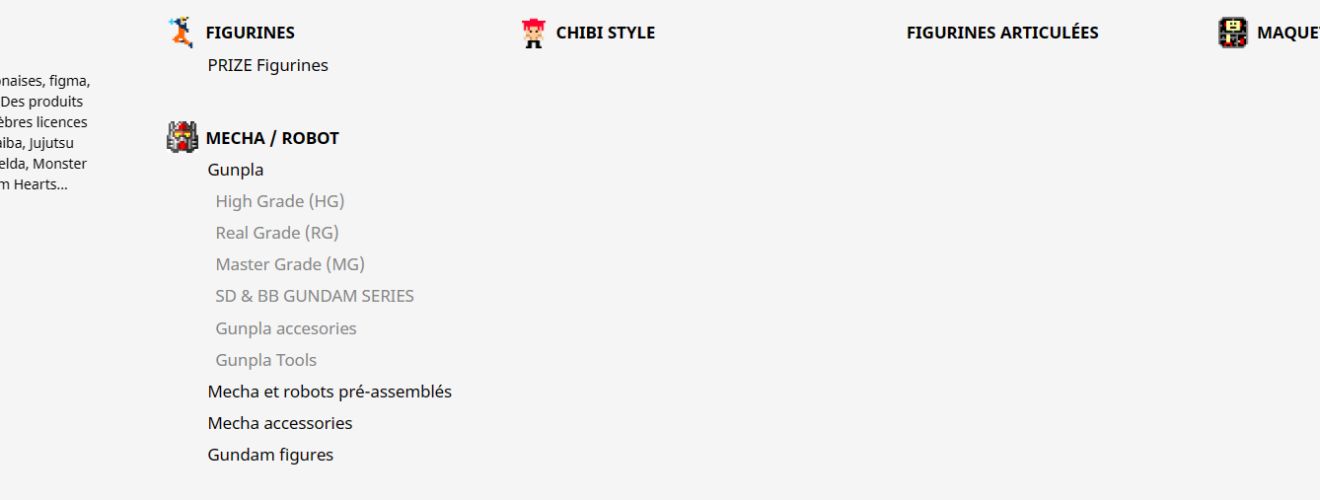Screen dimensions: 1320x500
Task: Browse Master Grade (MG) kits
Action: click(290, 264)
